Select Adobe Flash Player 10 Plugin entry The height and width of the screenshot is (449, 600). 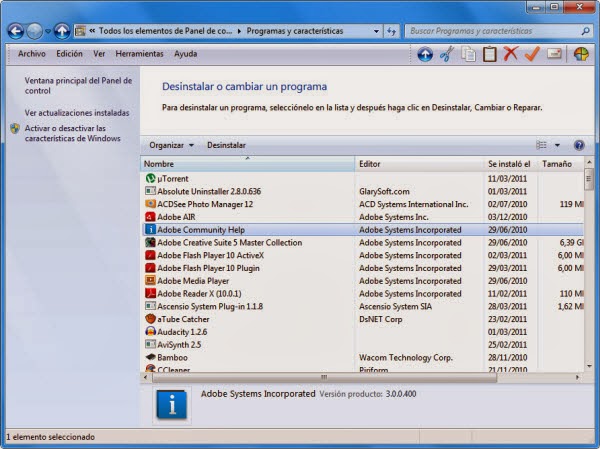362,268
